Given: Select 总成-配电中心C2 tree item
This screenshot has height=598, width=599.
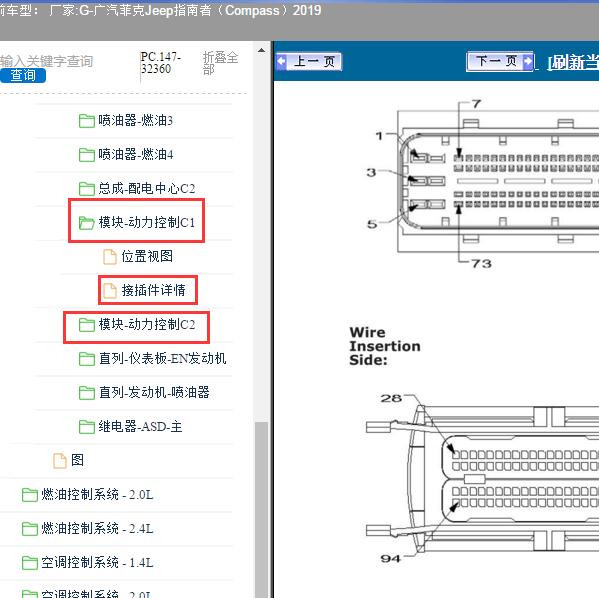Looking at the screenshot, I should pyautogui.click(x=147, y=189).
